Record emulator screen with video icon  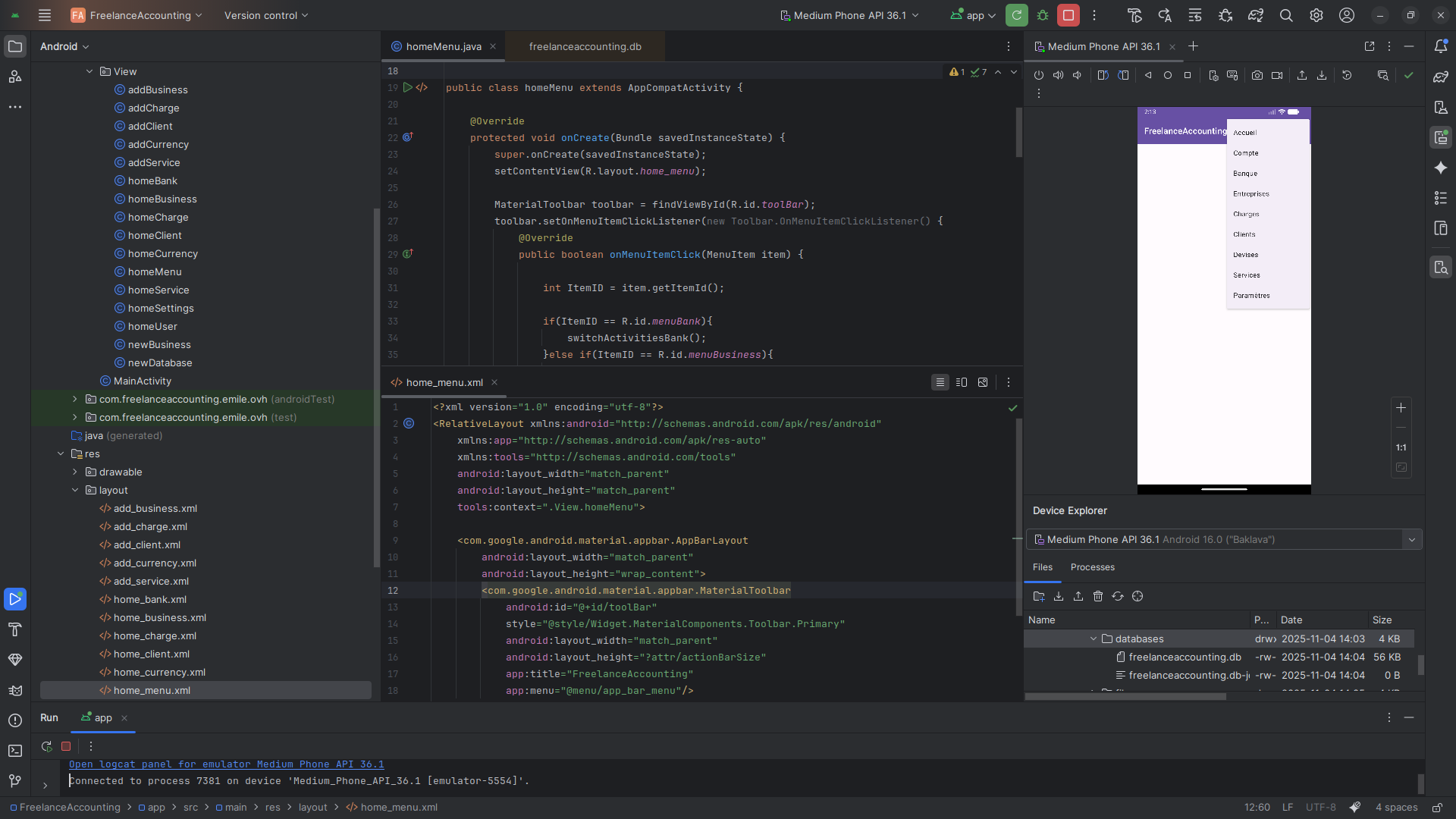coord(1277,75)
